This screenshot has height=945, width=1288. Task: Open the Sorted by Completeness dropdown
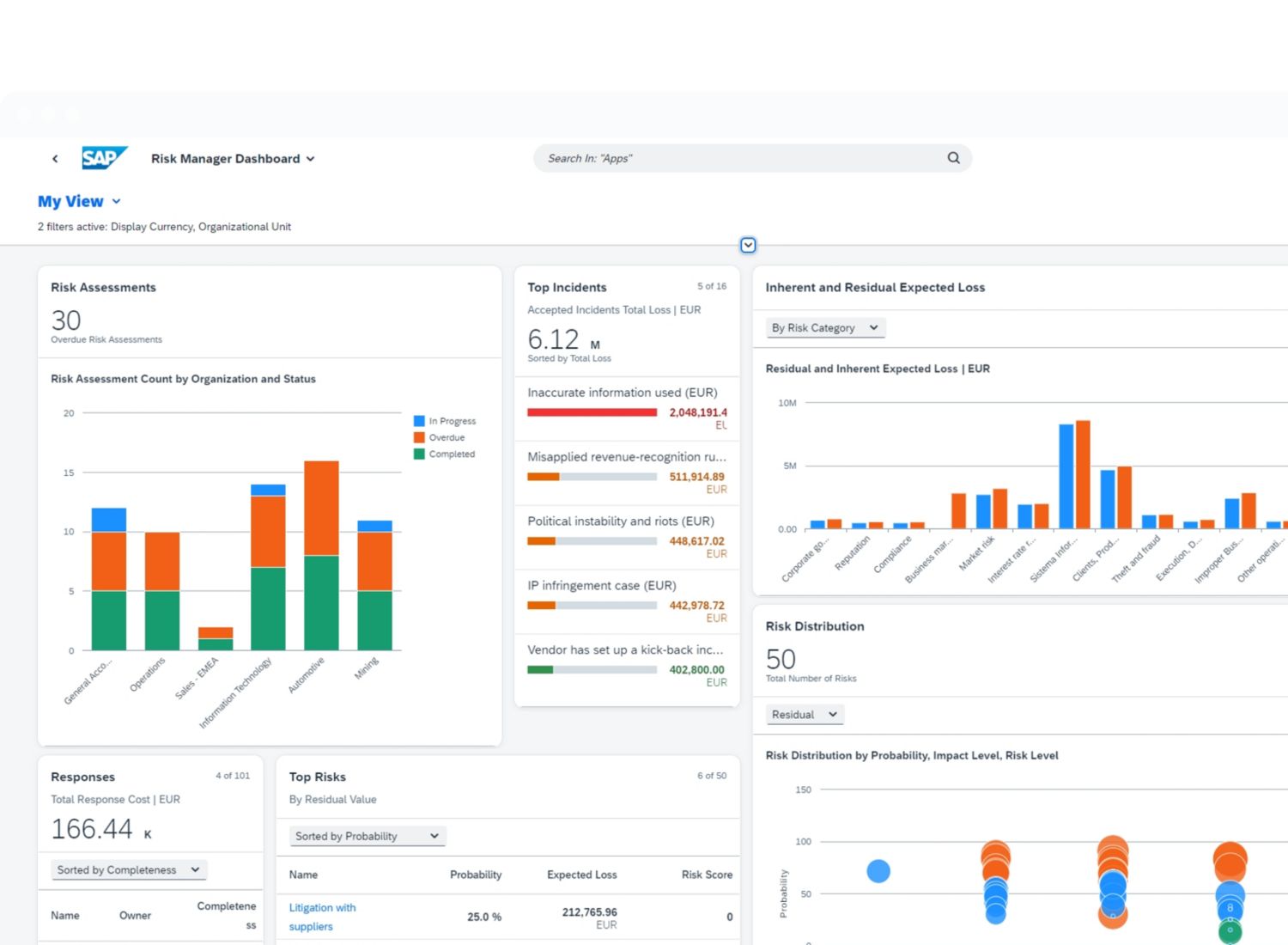click(128, 870)
